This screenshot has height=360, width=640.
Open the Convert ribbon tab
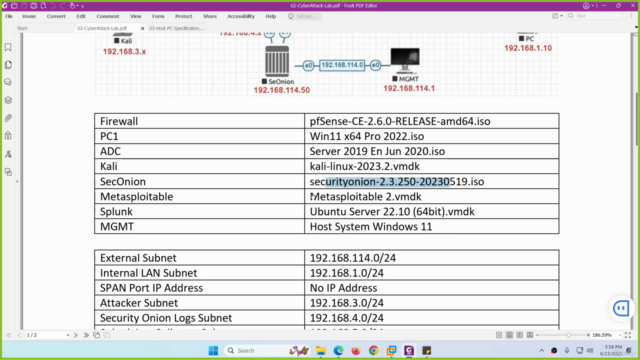click(56, 16)
